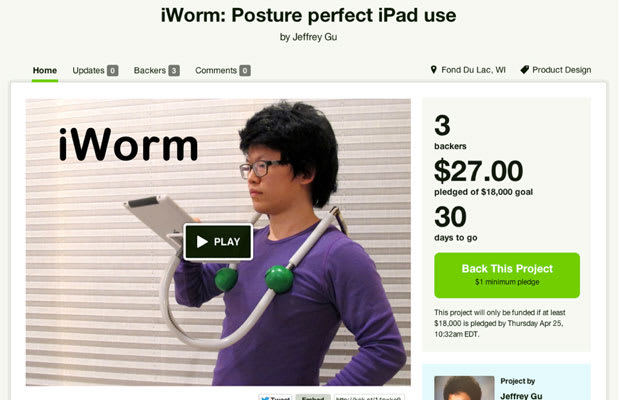Click the Tweet share button

(x=275, y=397)
